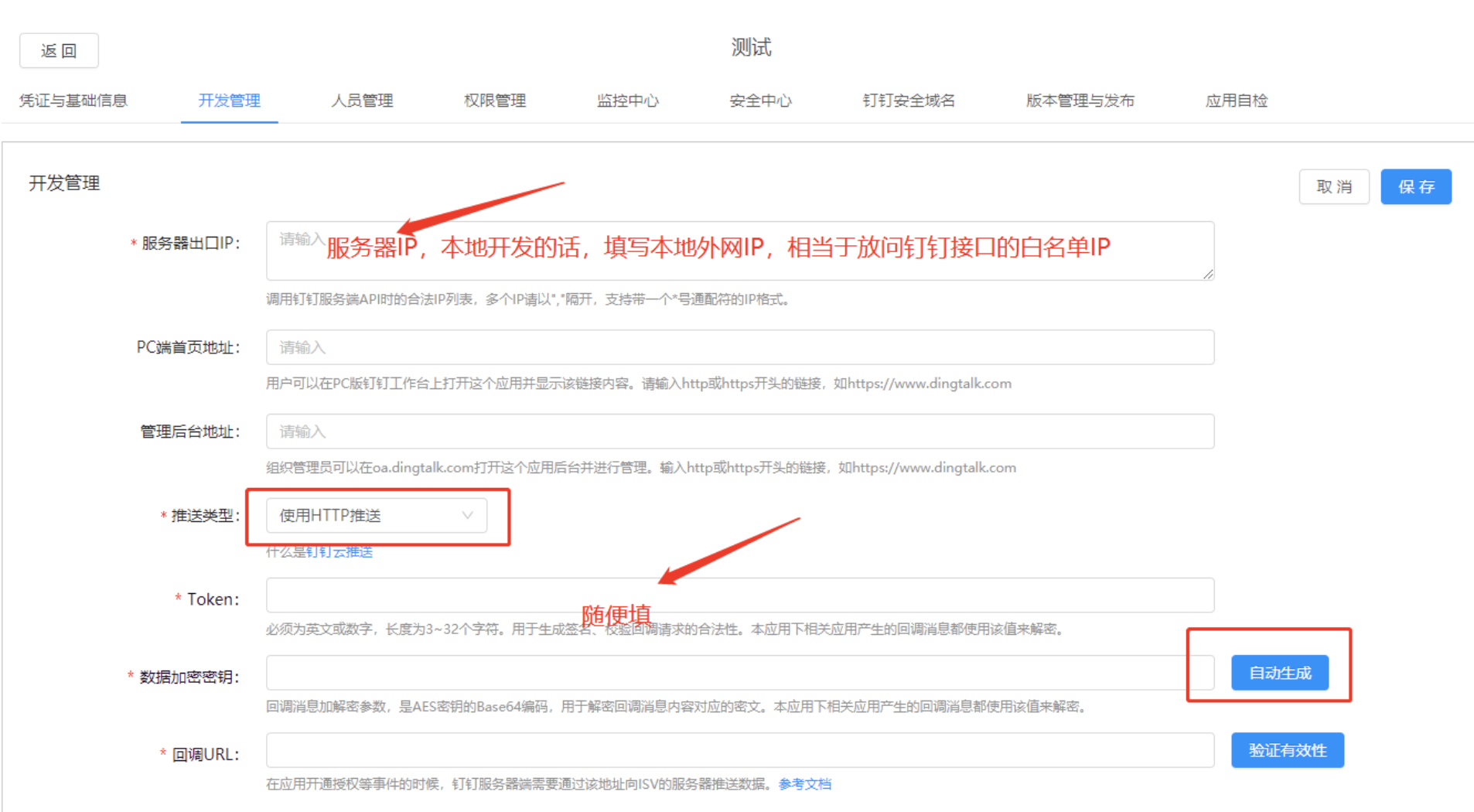
Task: Focus the 管理后台地址 input field
Action: click(x=740, y=432)
